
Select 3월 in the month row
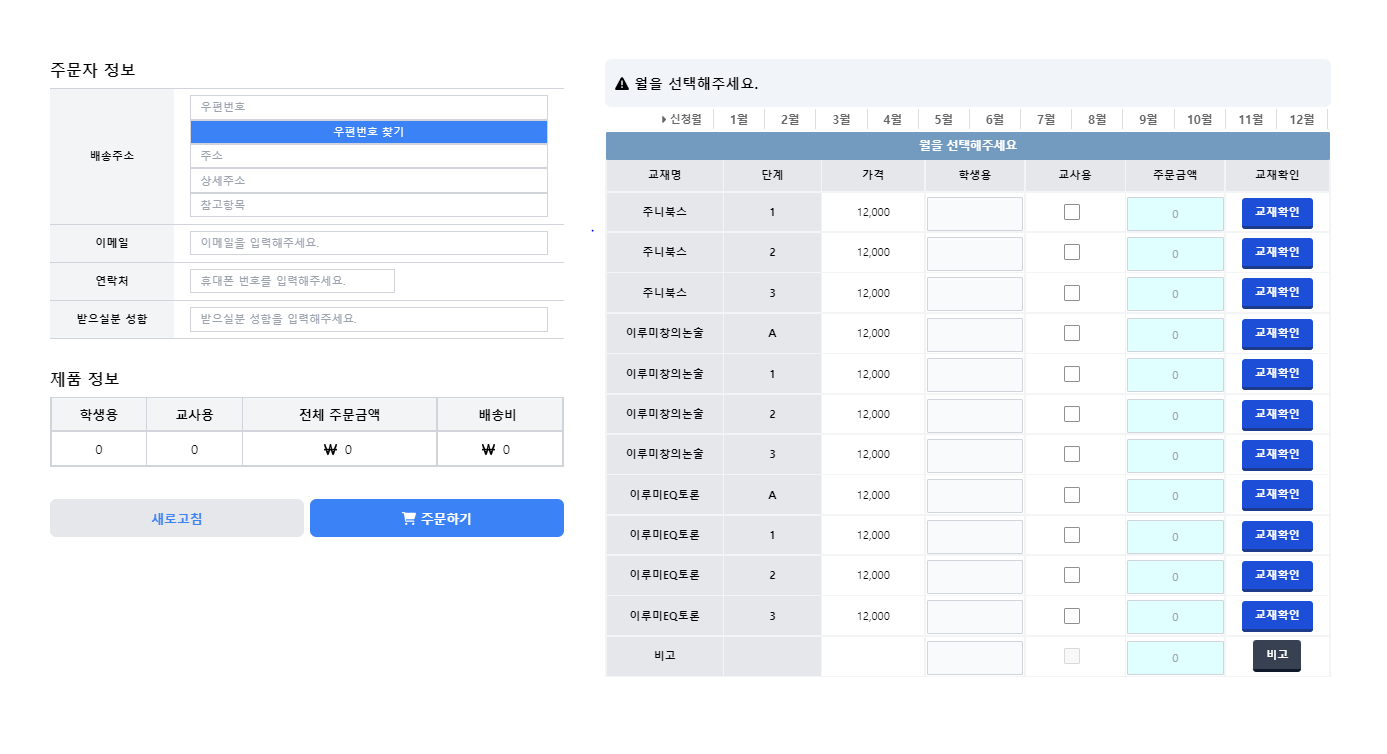coord(841,120)
